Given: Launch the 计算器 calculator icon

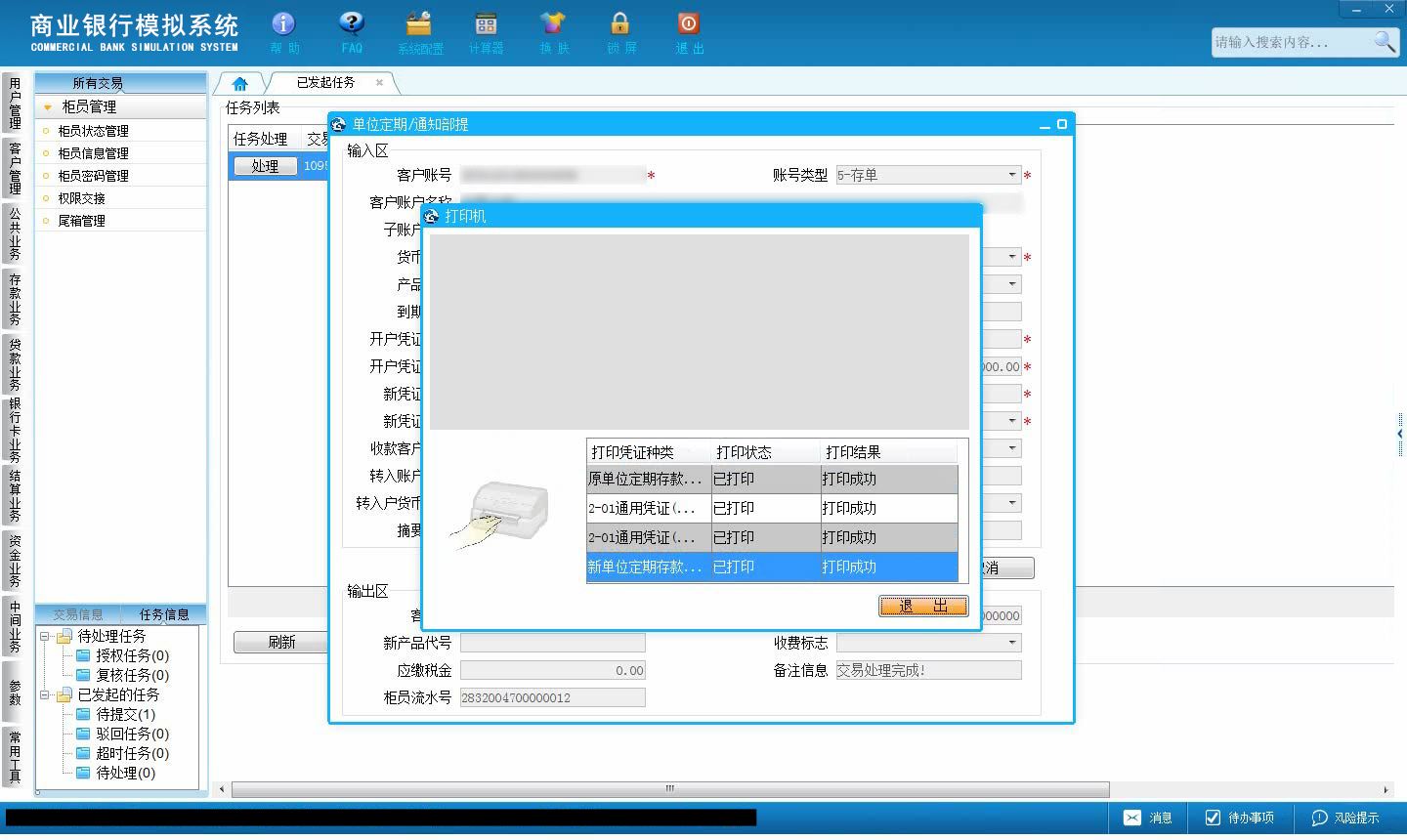Looking at the screenshot, I should (x=486, y=32).
